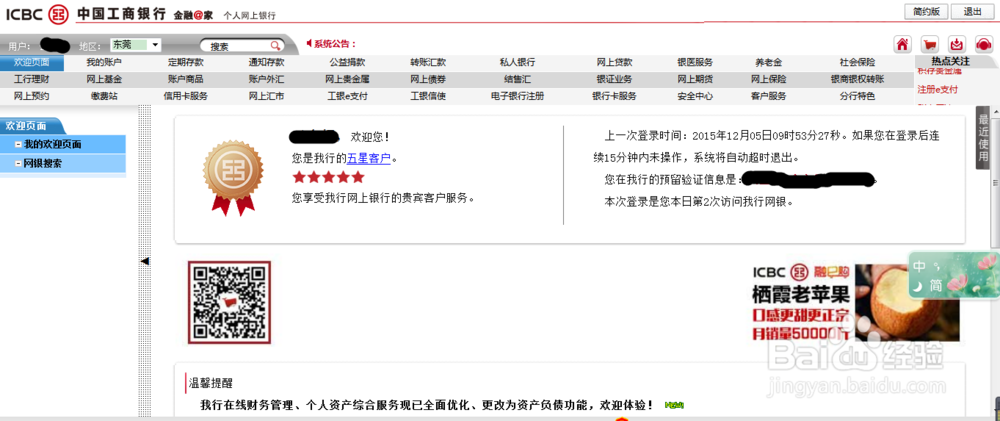
Task: Open 通知存款 menu
Action: click(267, 63)
